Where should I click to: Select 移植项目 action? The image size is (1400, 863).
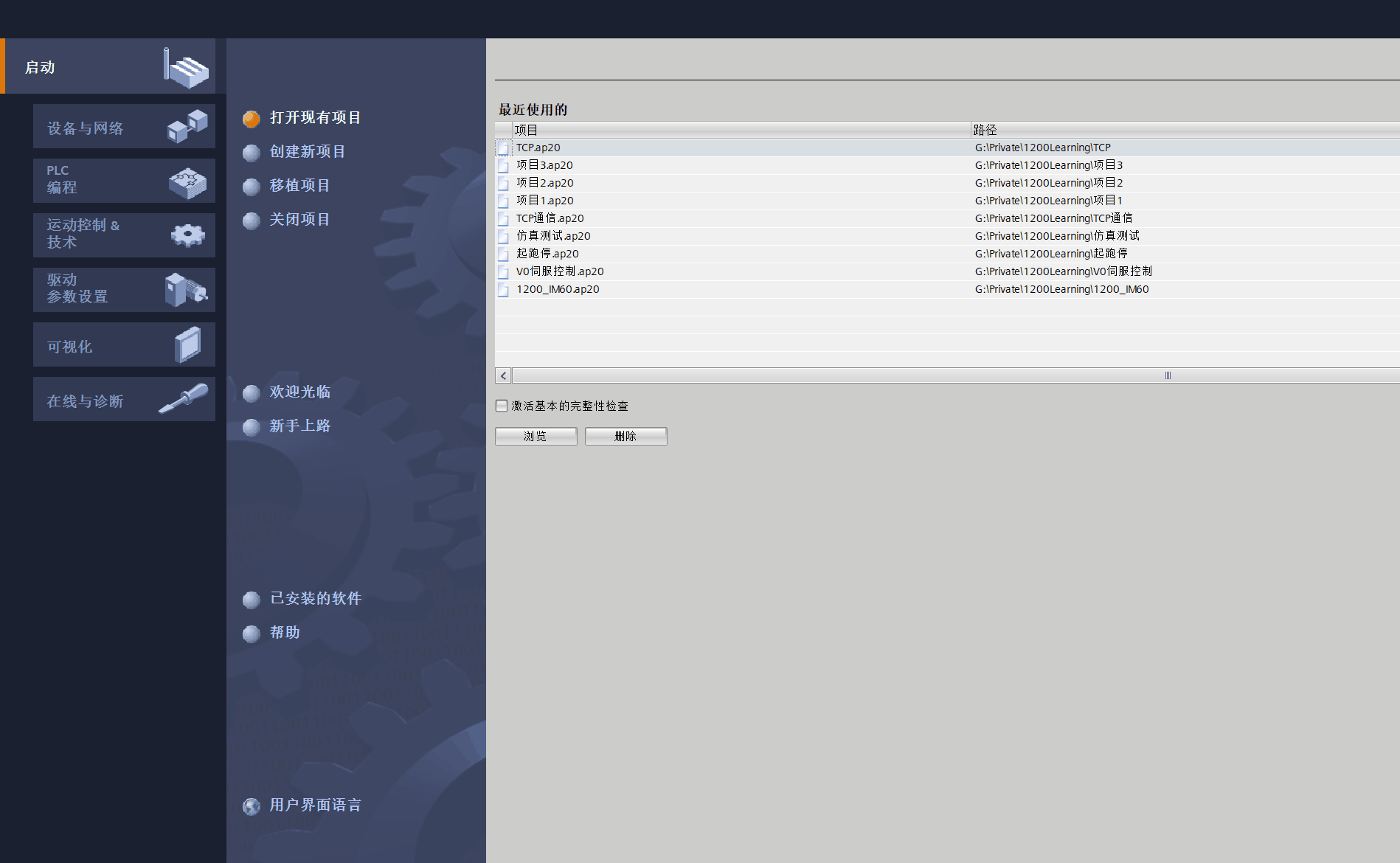[299, 186]
